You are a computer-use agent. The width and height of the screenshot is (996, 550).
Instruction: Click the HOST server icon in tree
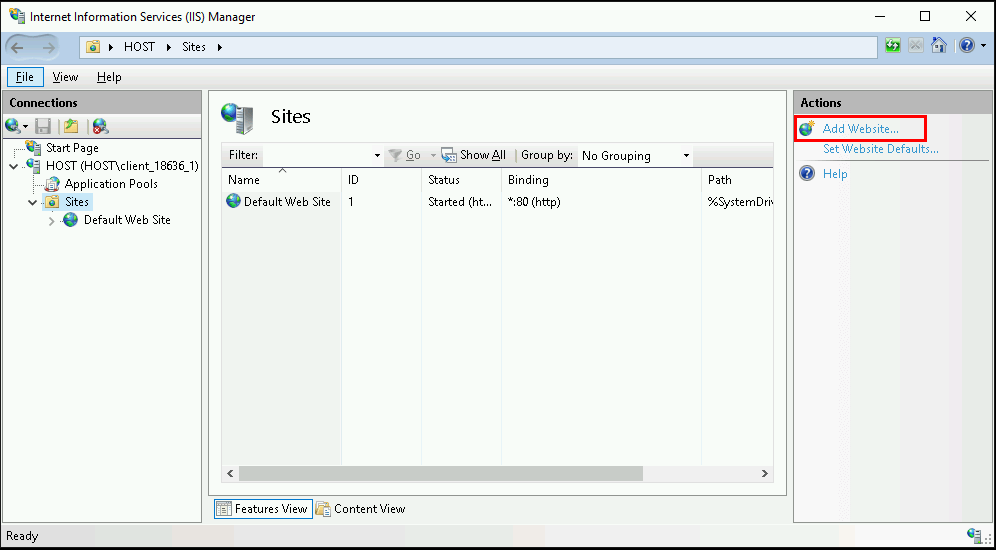33,166
